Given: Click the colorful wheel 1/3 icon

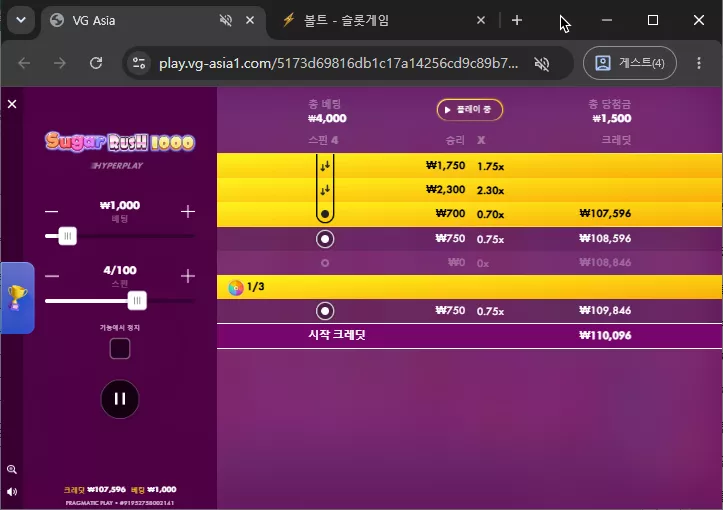Looking at the screenshot, I should click(x=236, y=287).
